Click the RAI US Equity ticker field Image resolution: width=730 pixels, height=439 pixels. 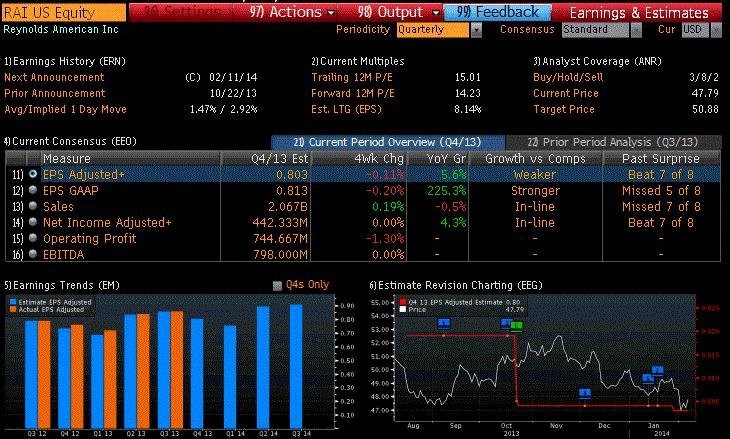tap(64, 13)
